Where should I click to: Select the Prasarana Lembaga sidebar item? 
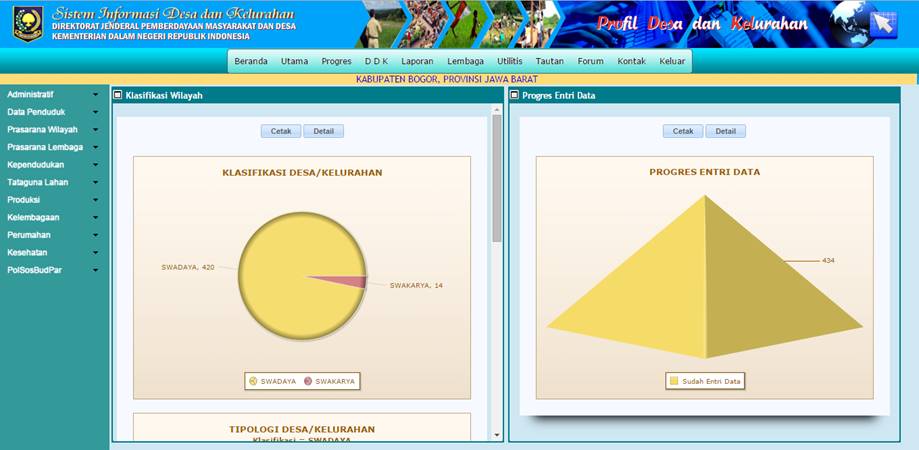pyautogui.click(x=45, y=147)
